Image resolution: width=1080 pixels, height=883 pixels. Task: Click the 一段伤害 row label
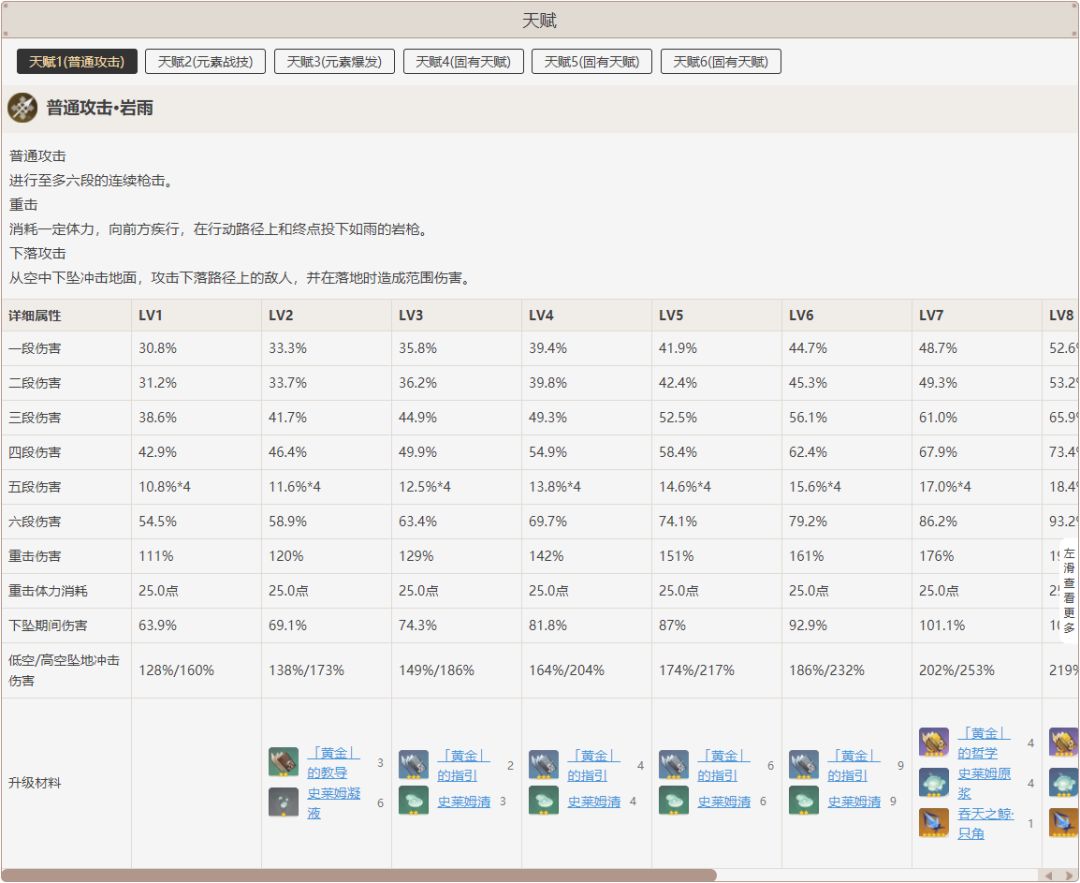[34, 349]
